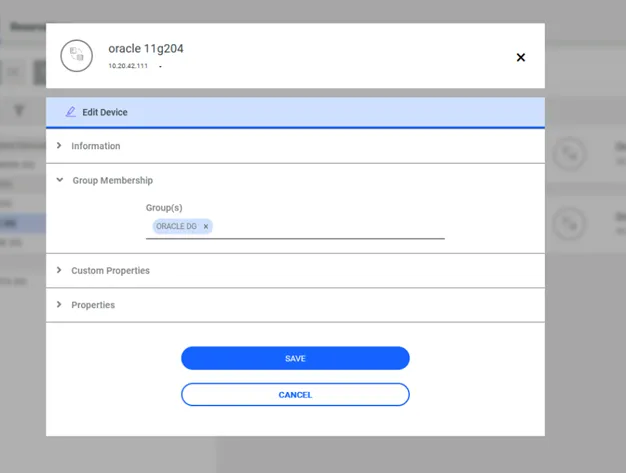Remove the ORACLE DG group chip
Viewport: 626px width, 473px height.
(x=206, y=226)
